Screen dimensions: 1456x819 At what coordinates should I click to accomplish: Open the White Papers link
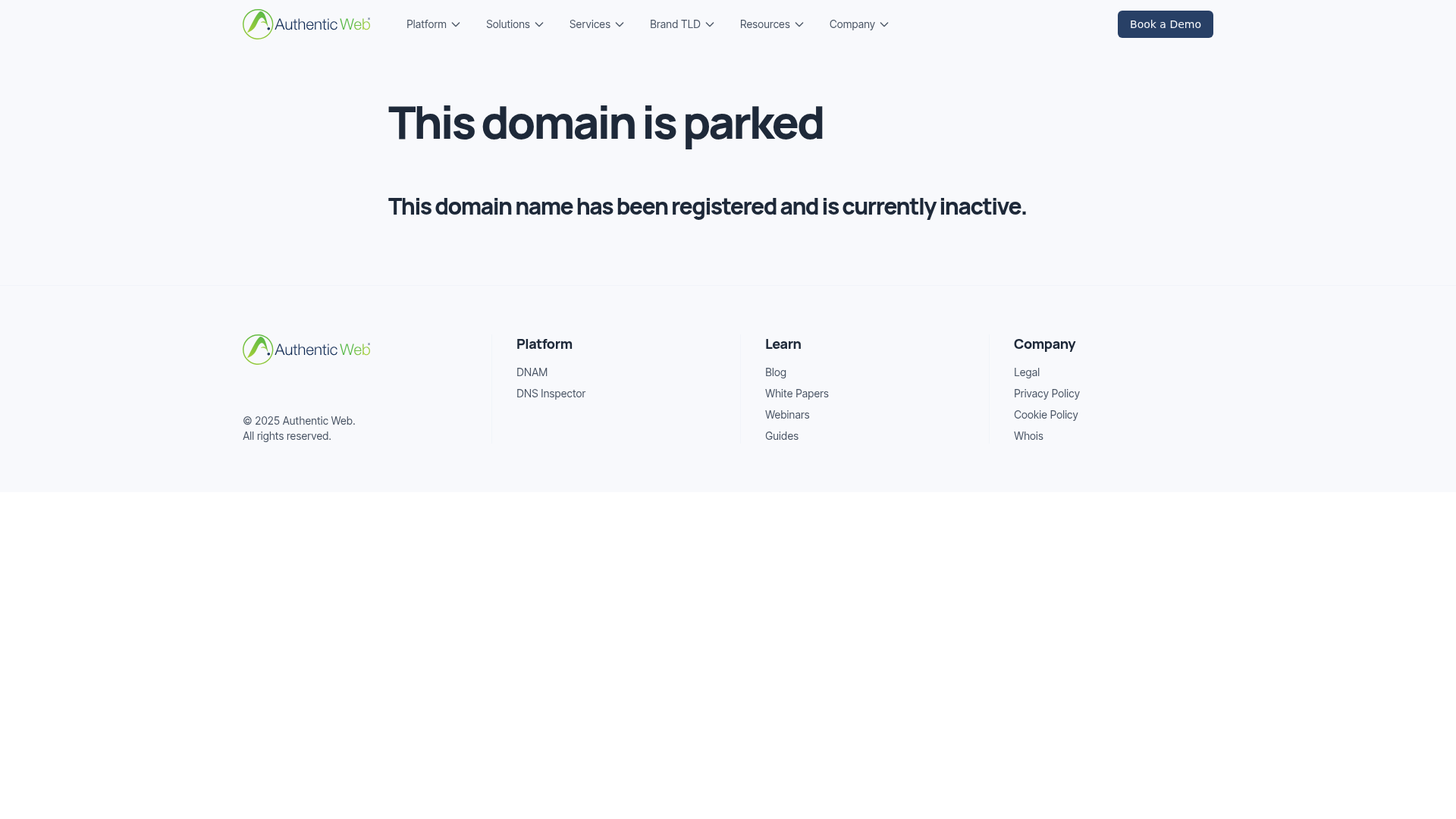pyautogui.click(x=796, y=393)
